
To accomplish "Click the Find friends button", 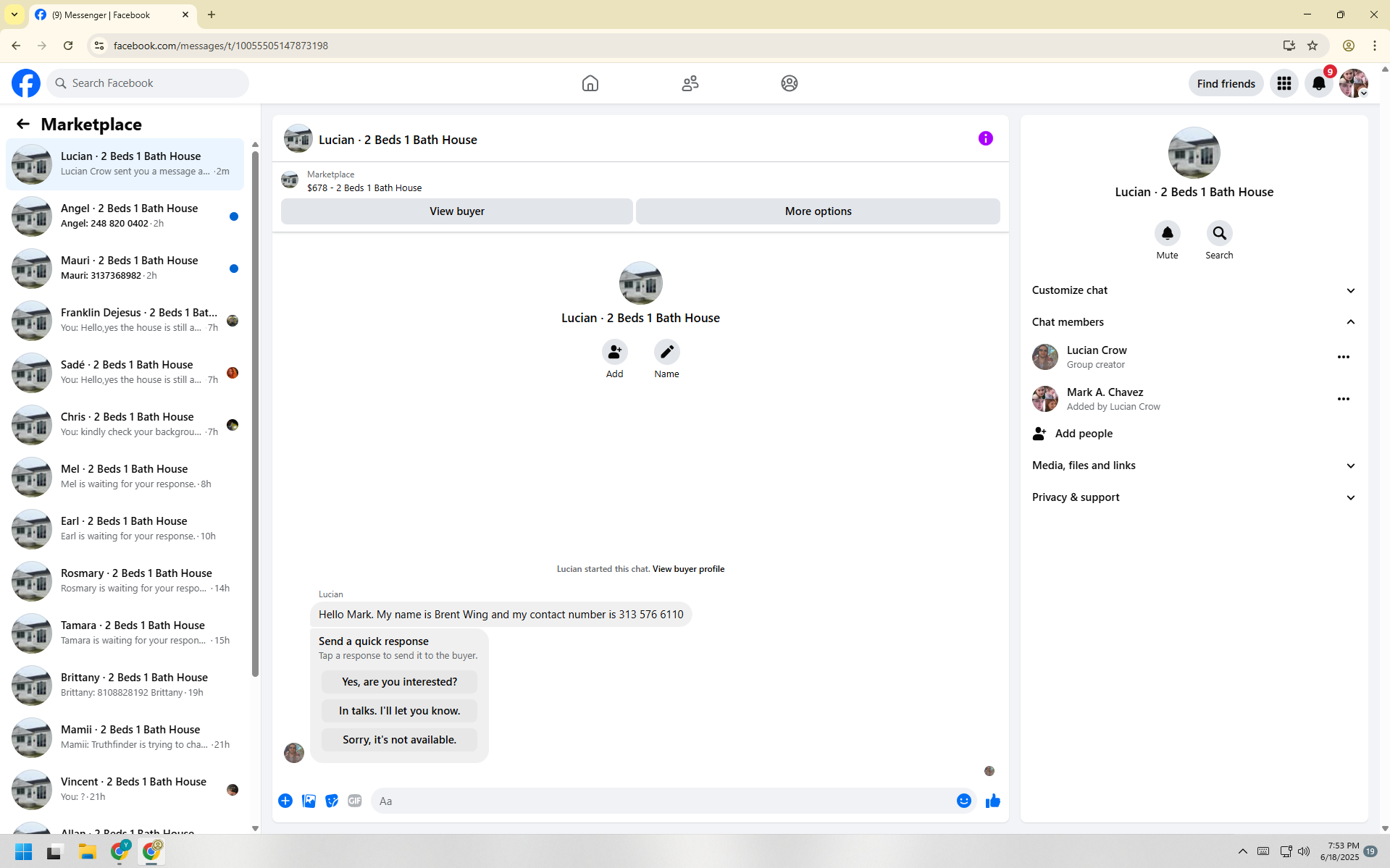I will click(1226, 83).
